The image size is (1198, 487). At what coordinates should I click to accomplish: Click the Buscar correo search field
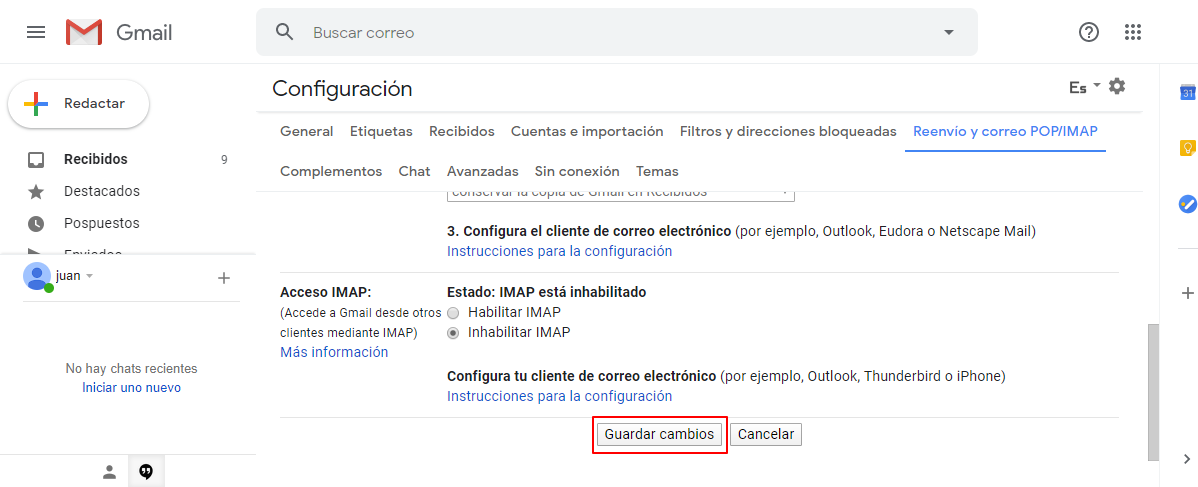617,32
